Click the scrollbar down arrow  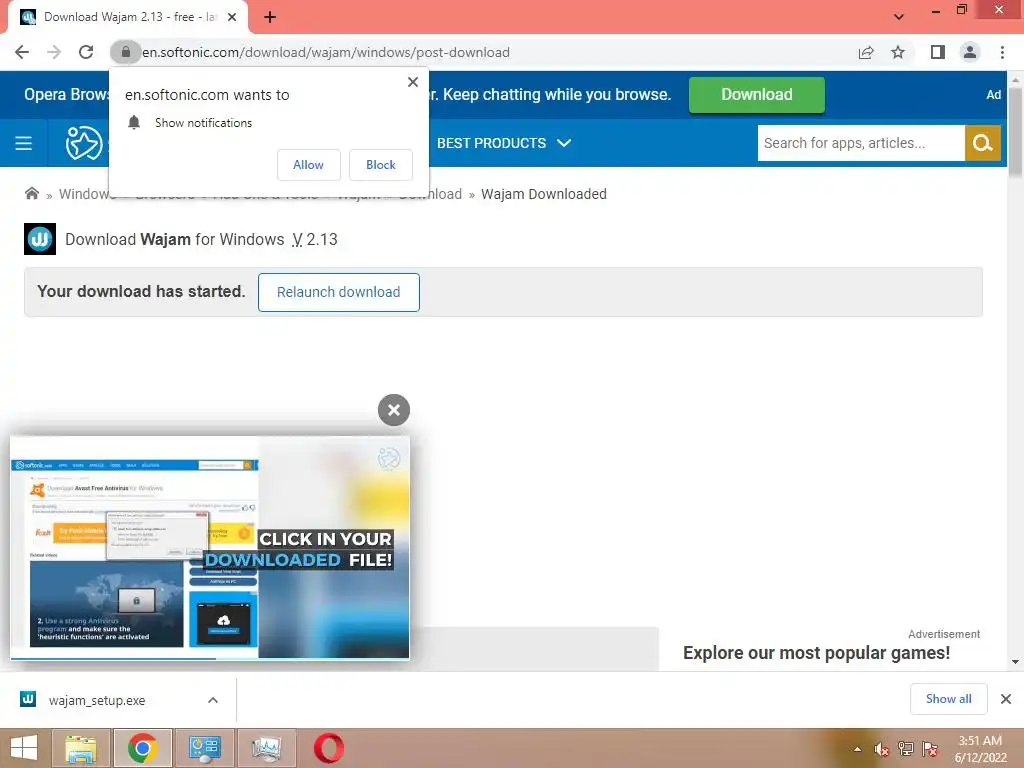(1015, 662)
